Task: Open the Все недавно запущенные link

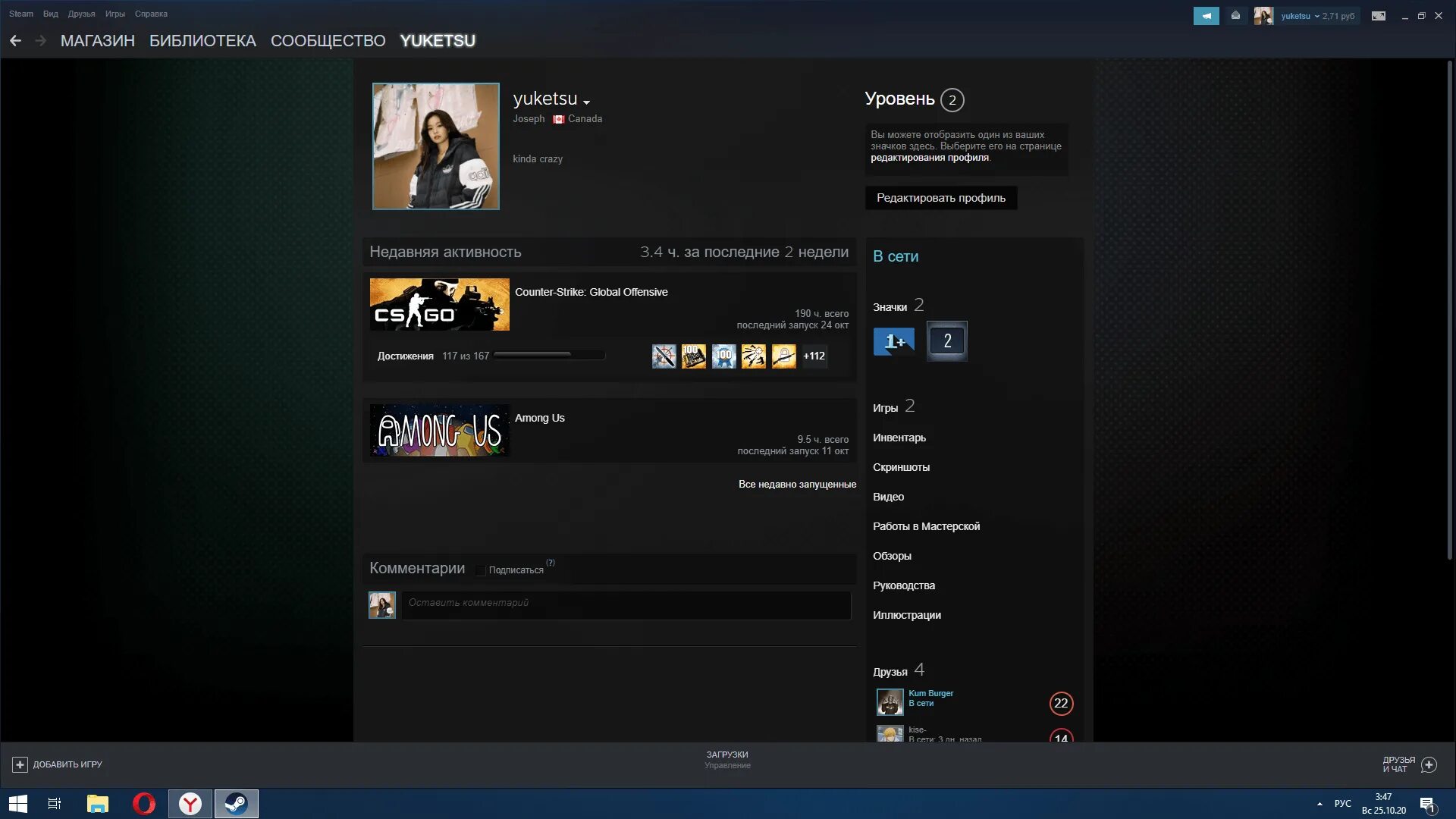Action: (x=797, y=484)
